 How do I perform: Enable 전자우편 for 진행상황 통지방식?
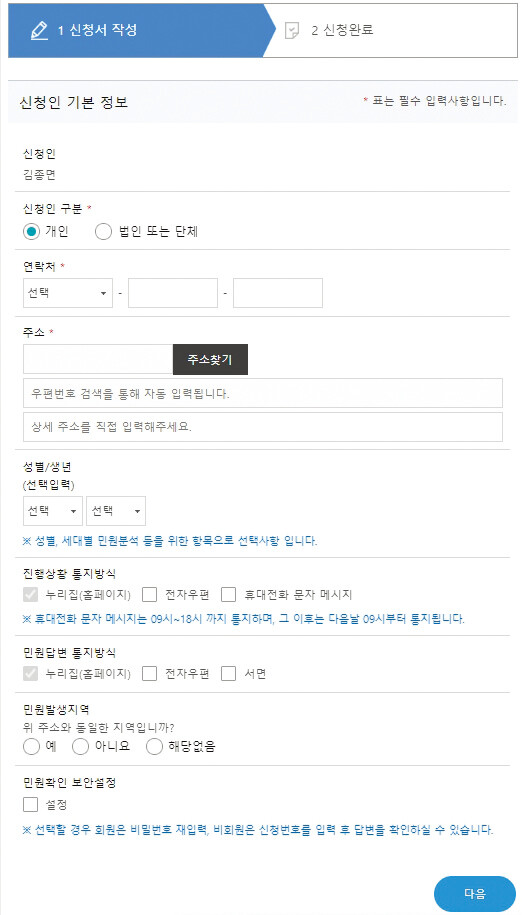click(150, 595)
